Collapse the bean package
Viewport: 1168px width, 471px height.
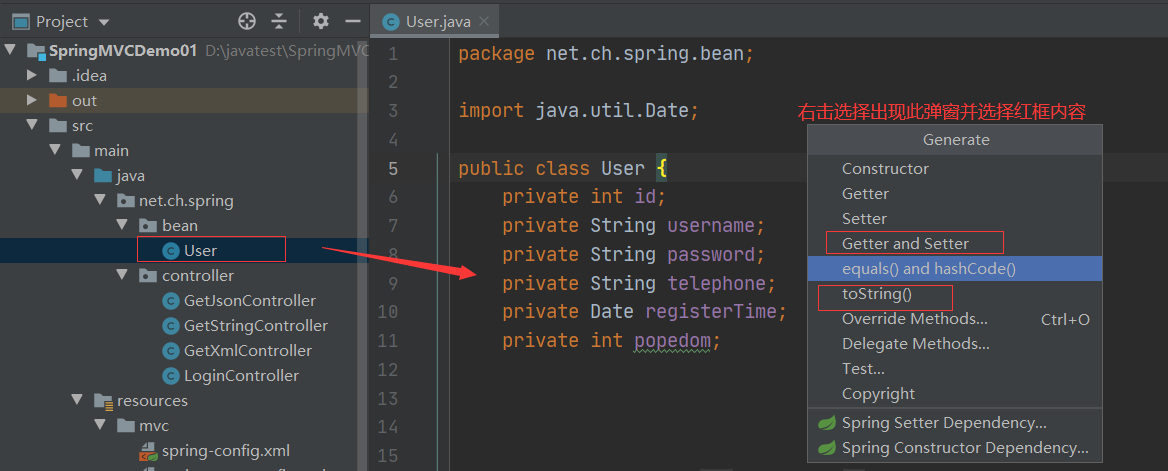click(122, 225)
